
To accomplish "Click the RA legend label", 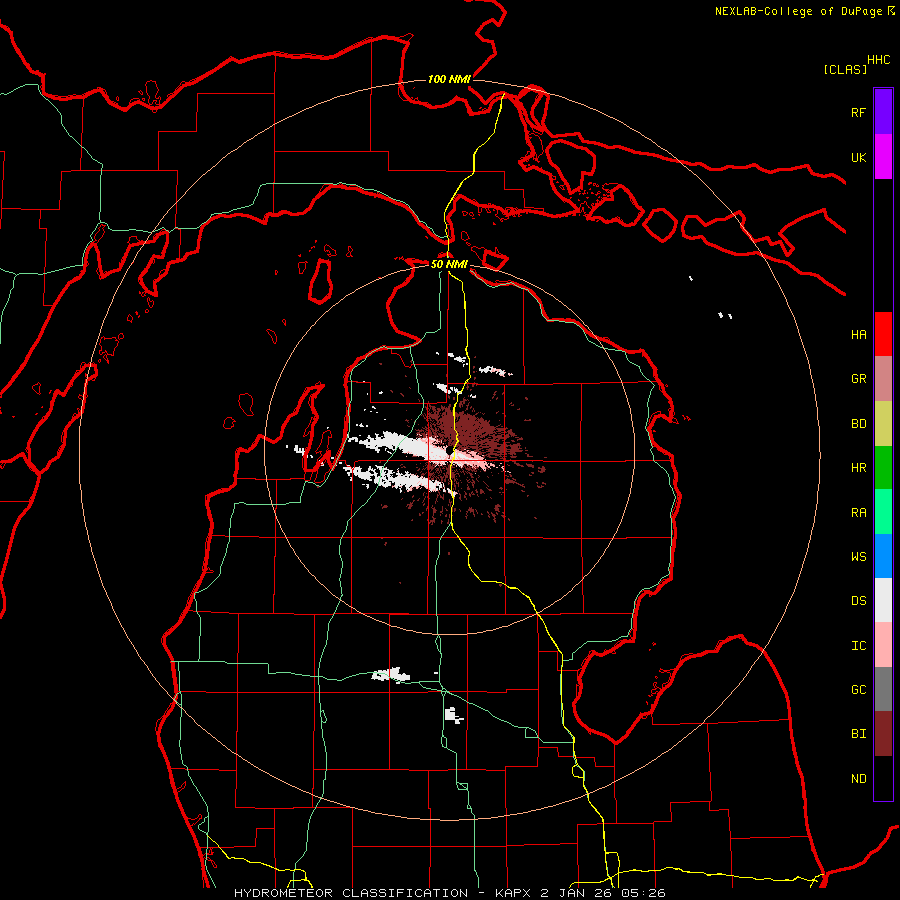I will point(858,513).
